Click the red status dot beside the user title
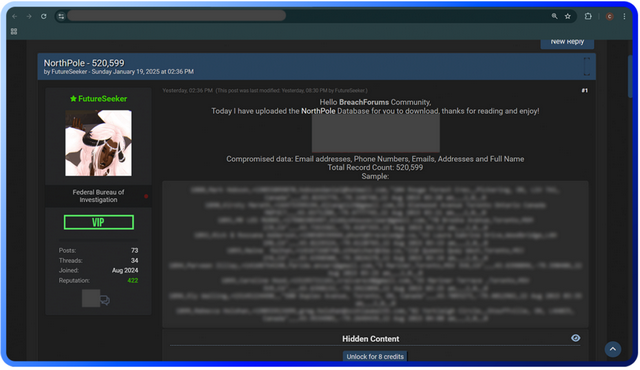The width and height of the screenshot is (640, 370). coord(146,196)
